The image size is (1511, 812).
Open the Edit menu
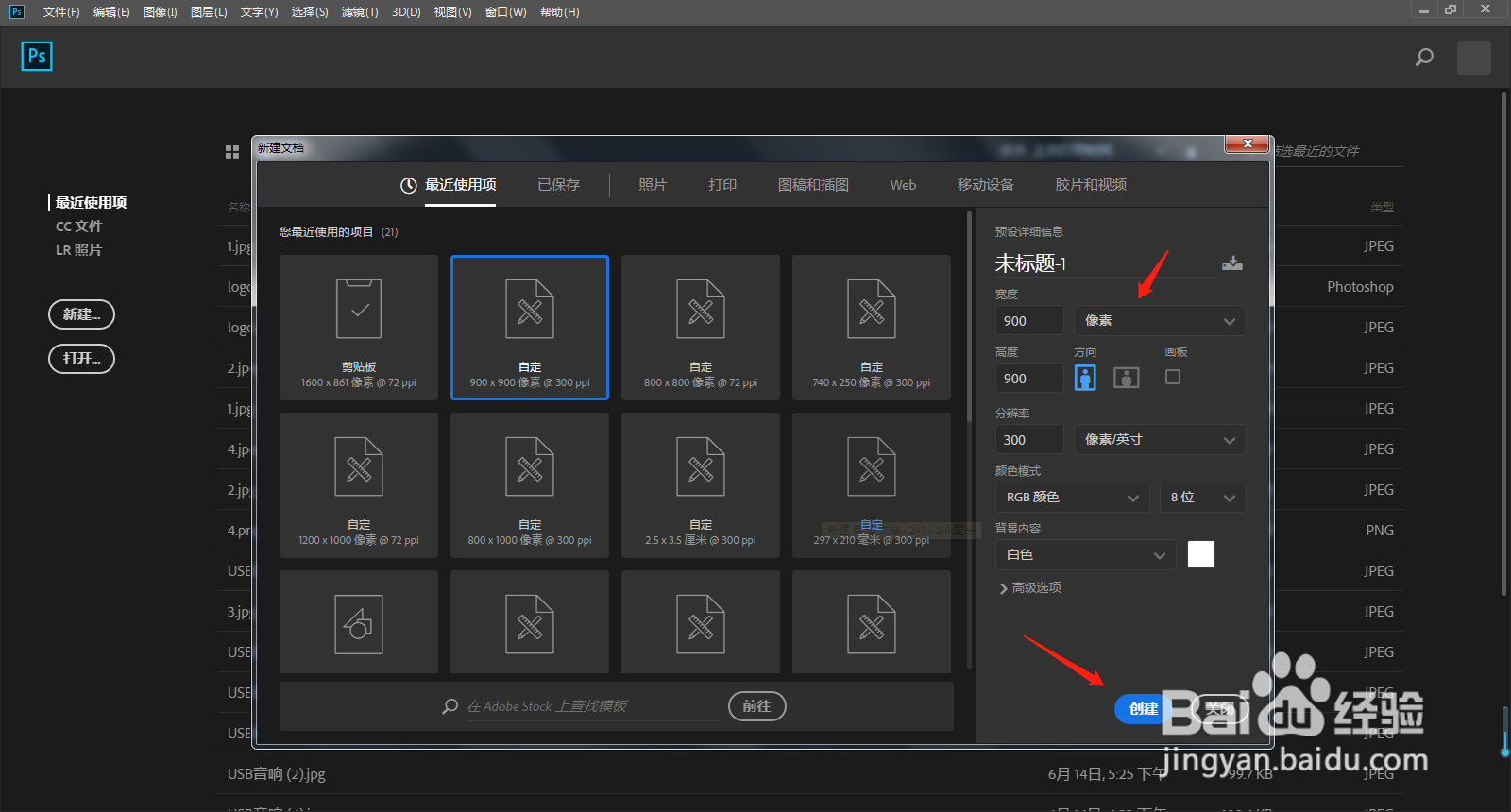pyautogui.click(x=111, y=12)
